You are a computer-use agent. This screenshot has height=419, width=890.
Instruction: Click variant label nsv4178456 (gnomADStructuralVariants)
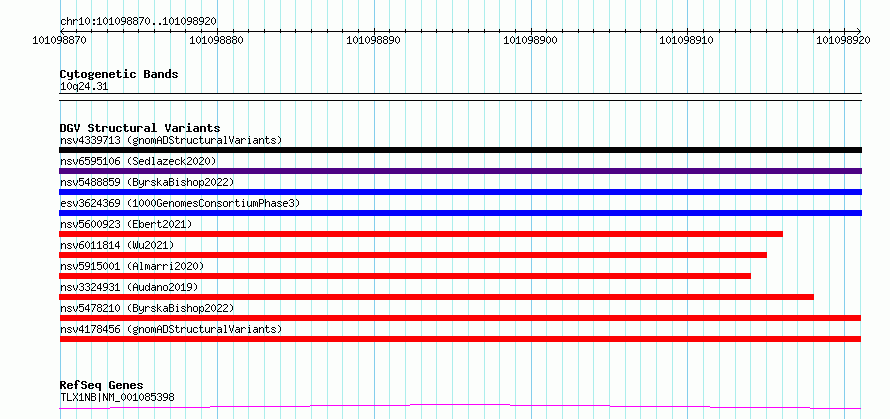[171, 329]
